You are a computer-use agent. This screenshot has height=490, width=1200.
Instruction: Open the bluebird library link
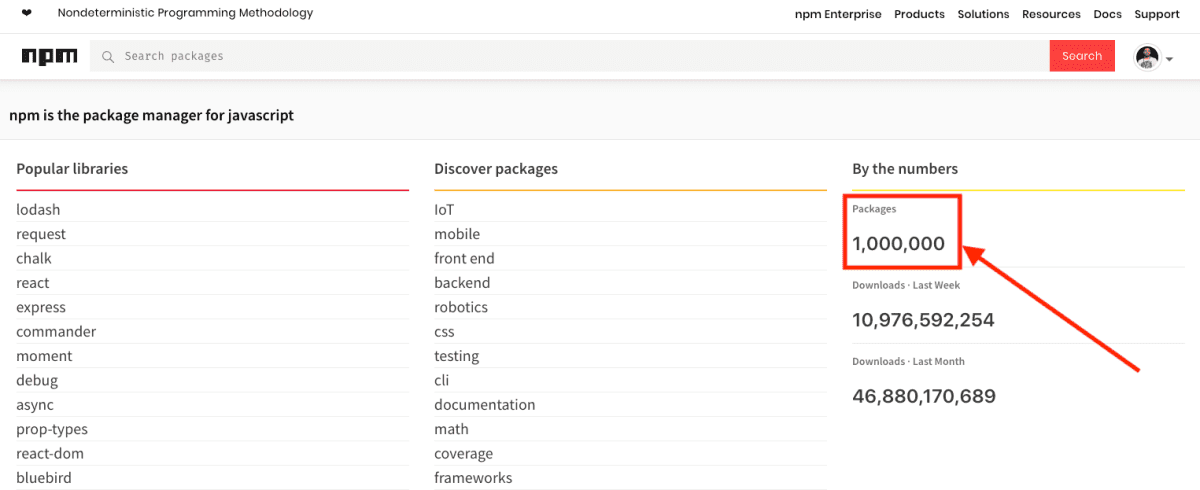pyautogui.click(x=44, y=478)
